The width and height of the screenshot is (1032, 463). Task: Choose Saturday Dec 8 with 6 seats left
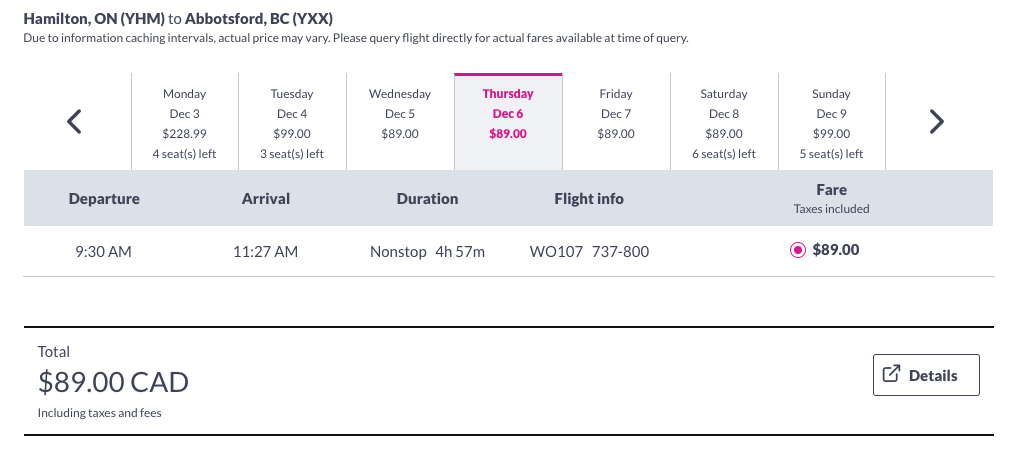(x=724, y=123)
